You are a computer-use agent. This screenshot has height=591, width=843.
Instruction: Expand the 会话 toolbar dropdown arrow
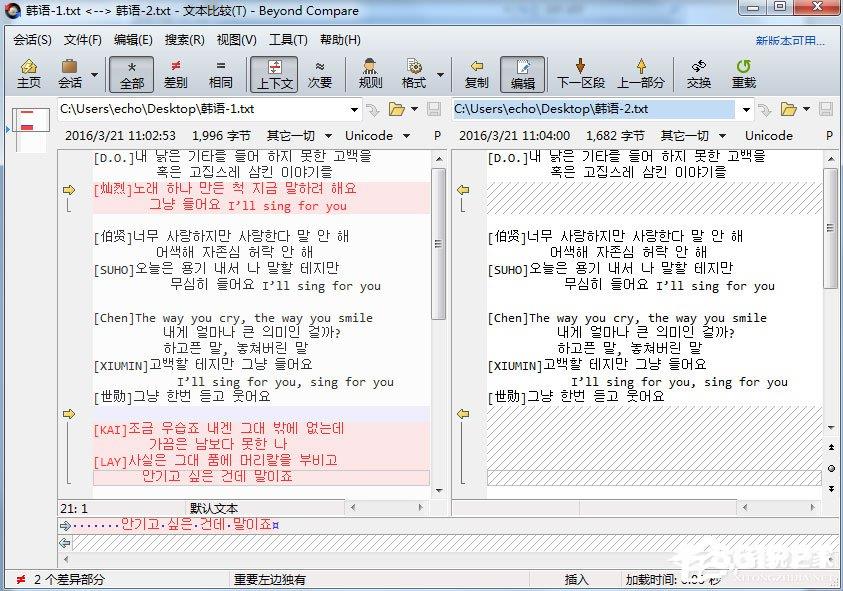pos(94,74)
